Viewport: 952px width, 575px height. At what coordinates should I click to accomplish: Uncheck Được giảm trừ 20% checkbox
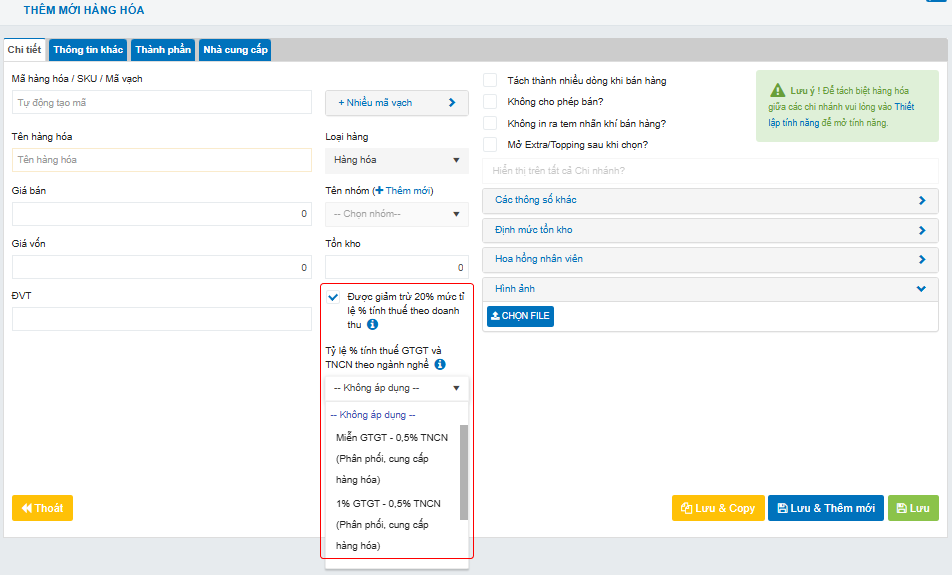(333, 297)
